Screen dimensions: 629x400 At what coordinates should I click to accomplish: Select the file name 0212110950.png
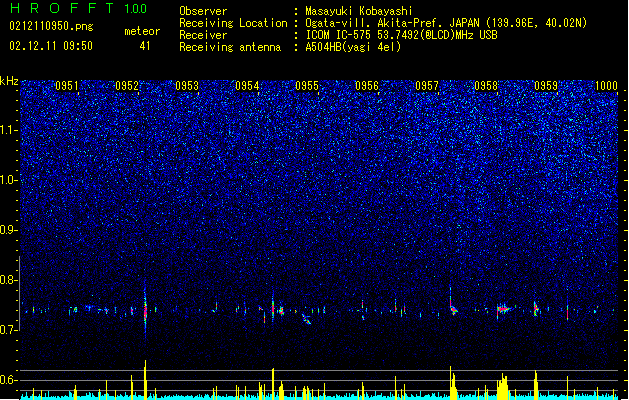click(x=51, y=26)
